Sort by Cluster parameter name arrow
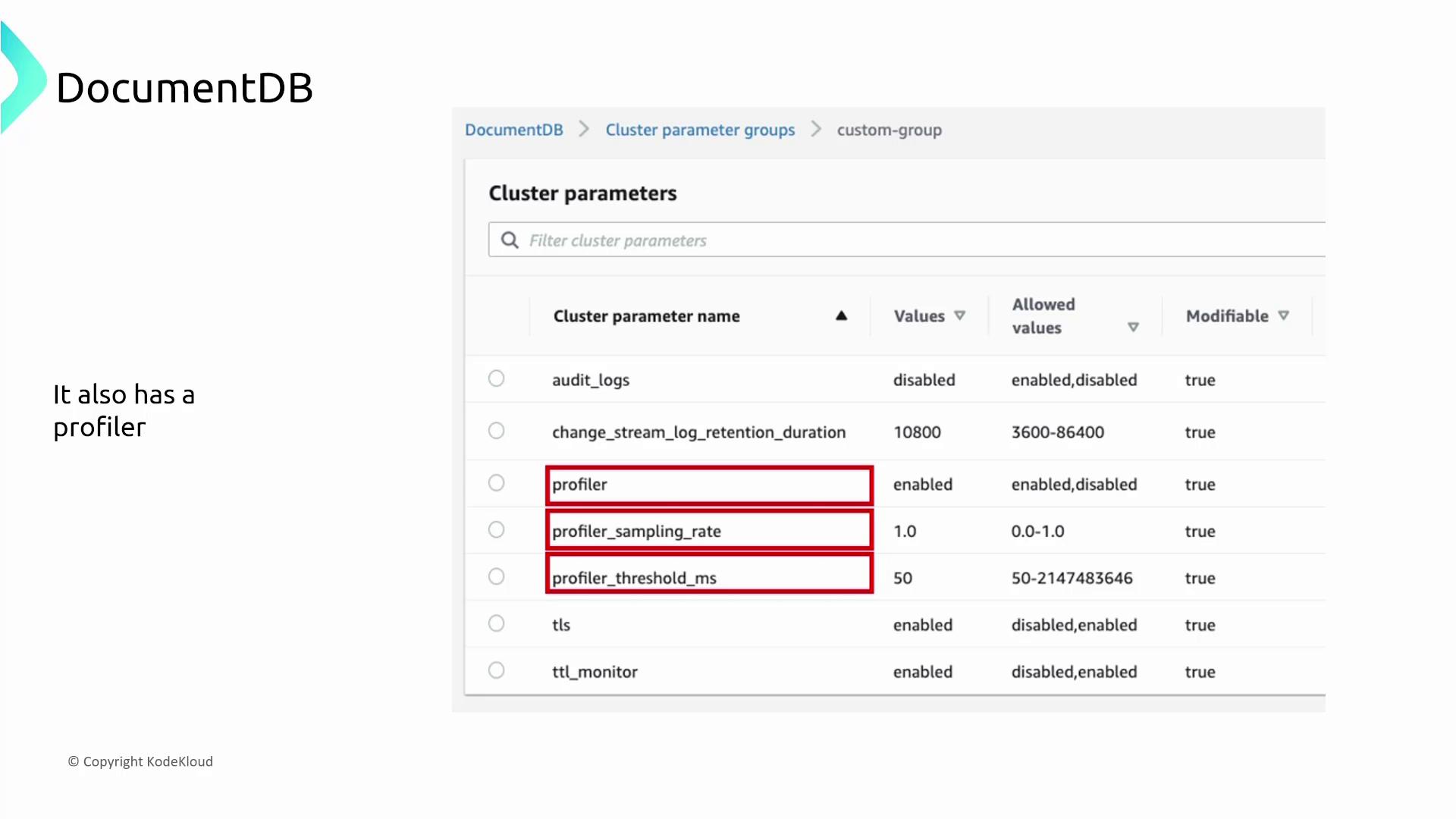The height and width of the screenshot is (819, 1456). [841, 316]
